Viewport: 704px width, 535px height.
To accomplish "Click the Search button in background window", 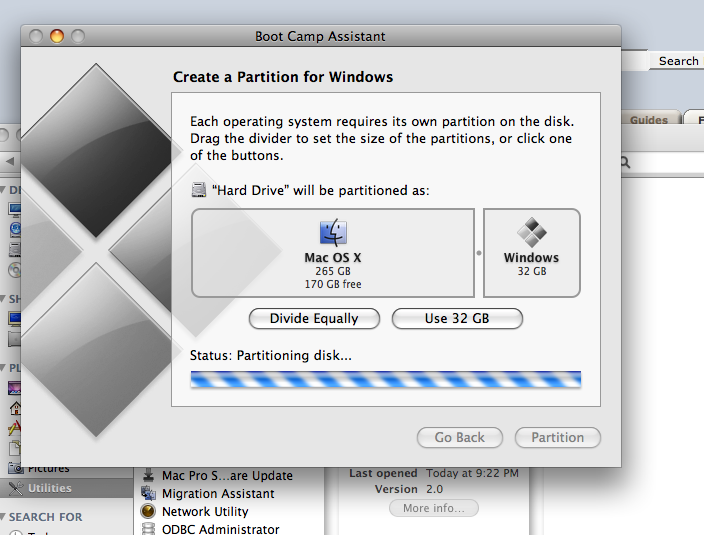I will coord(677,61).
